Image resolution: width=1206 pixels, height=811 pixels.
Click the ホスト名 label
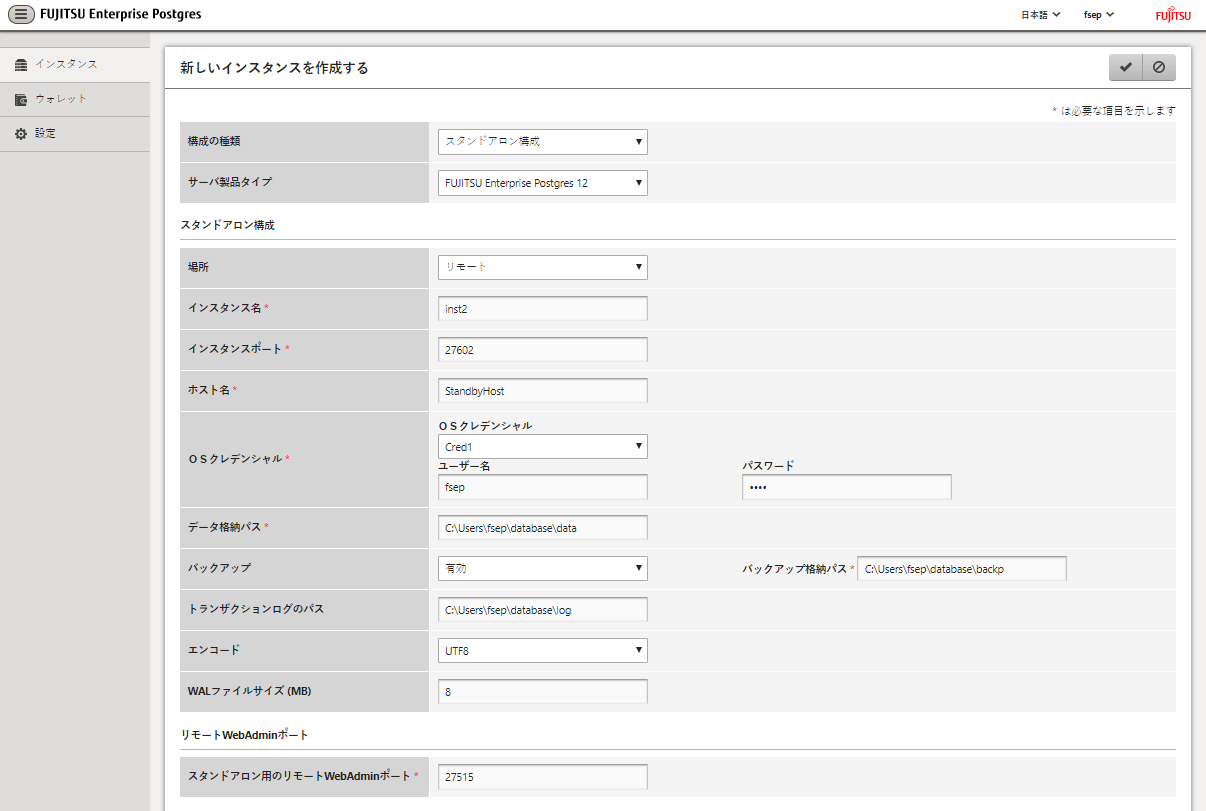210,390
